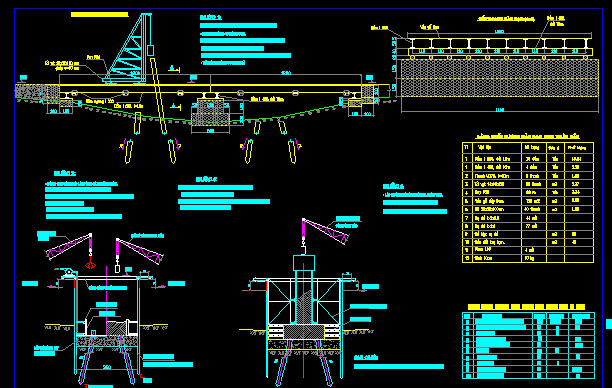Select the row of I-beams in the top-right section
Viewport: 612px width, 388px height.
tap(500, 44)
